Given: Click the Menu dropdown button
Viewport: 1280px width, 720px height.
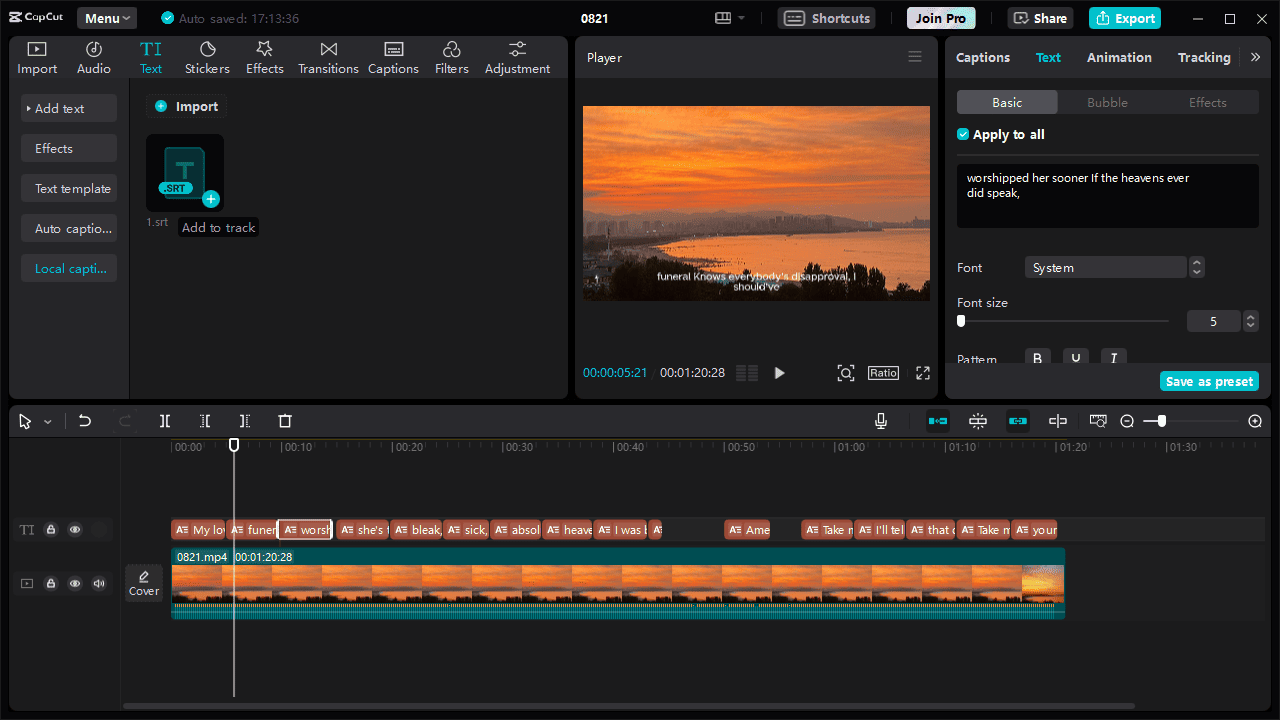Looking at the screenshot, I should point(107,18).
